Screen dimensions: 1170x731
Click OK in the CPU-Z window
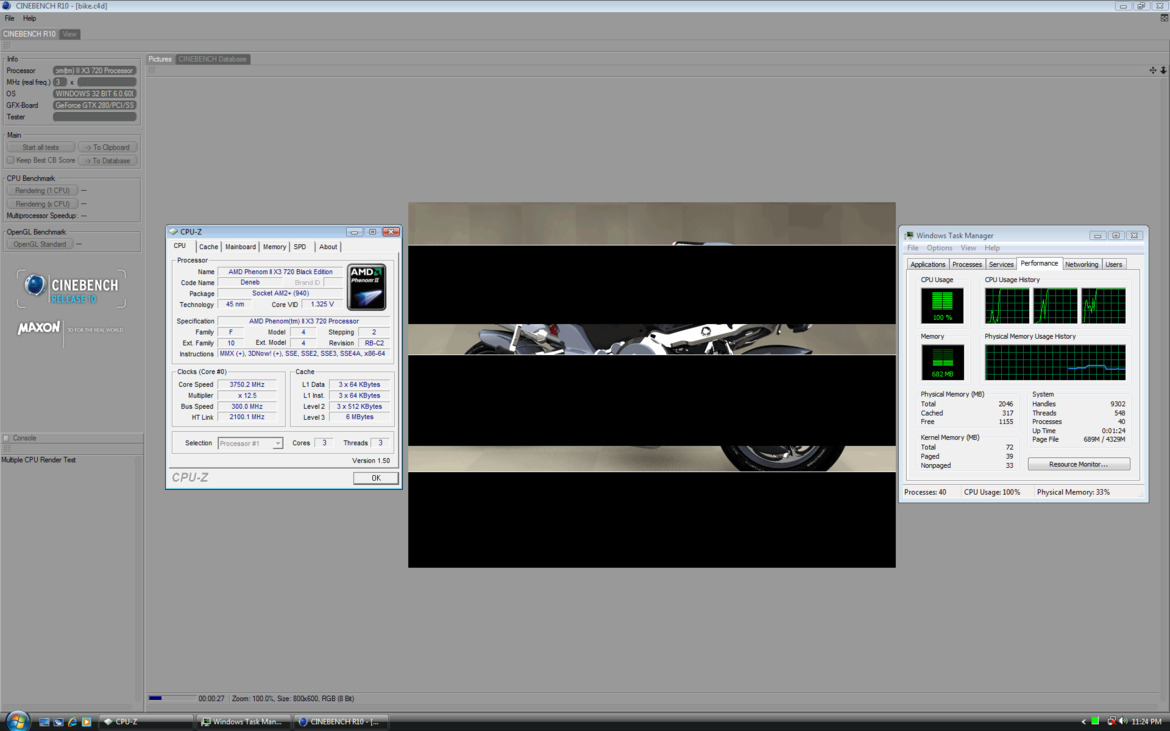click(375, 478)
